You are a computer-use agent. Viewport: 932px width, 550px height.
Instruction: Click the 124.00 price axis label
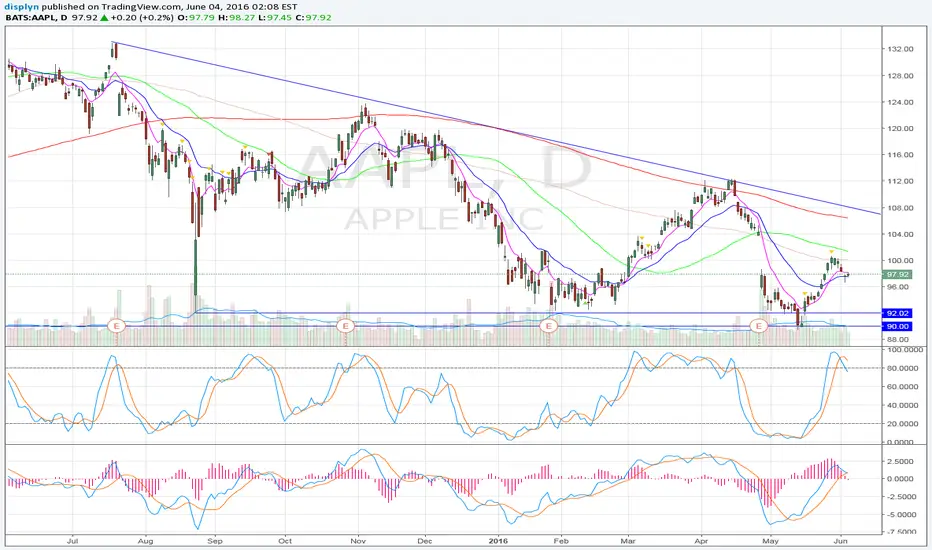click(900, 102)
